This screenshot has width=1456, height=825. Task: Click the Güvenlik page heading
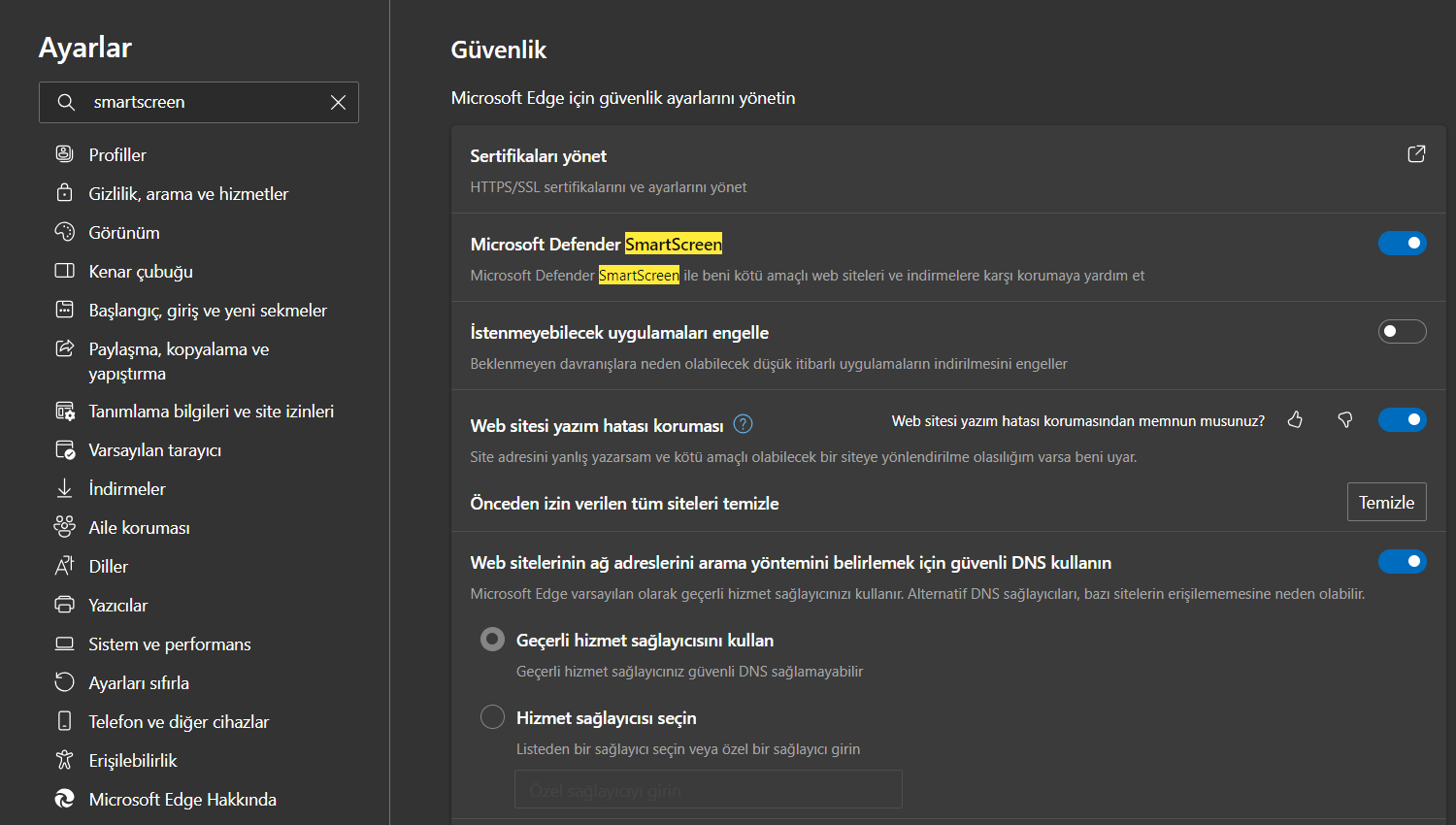(499, 49)
